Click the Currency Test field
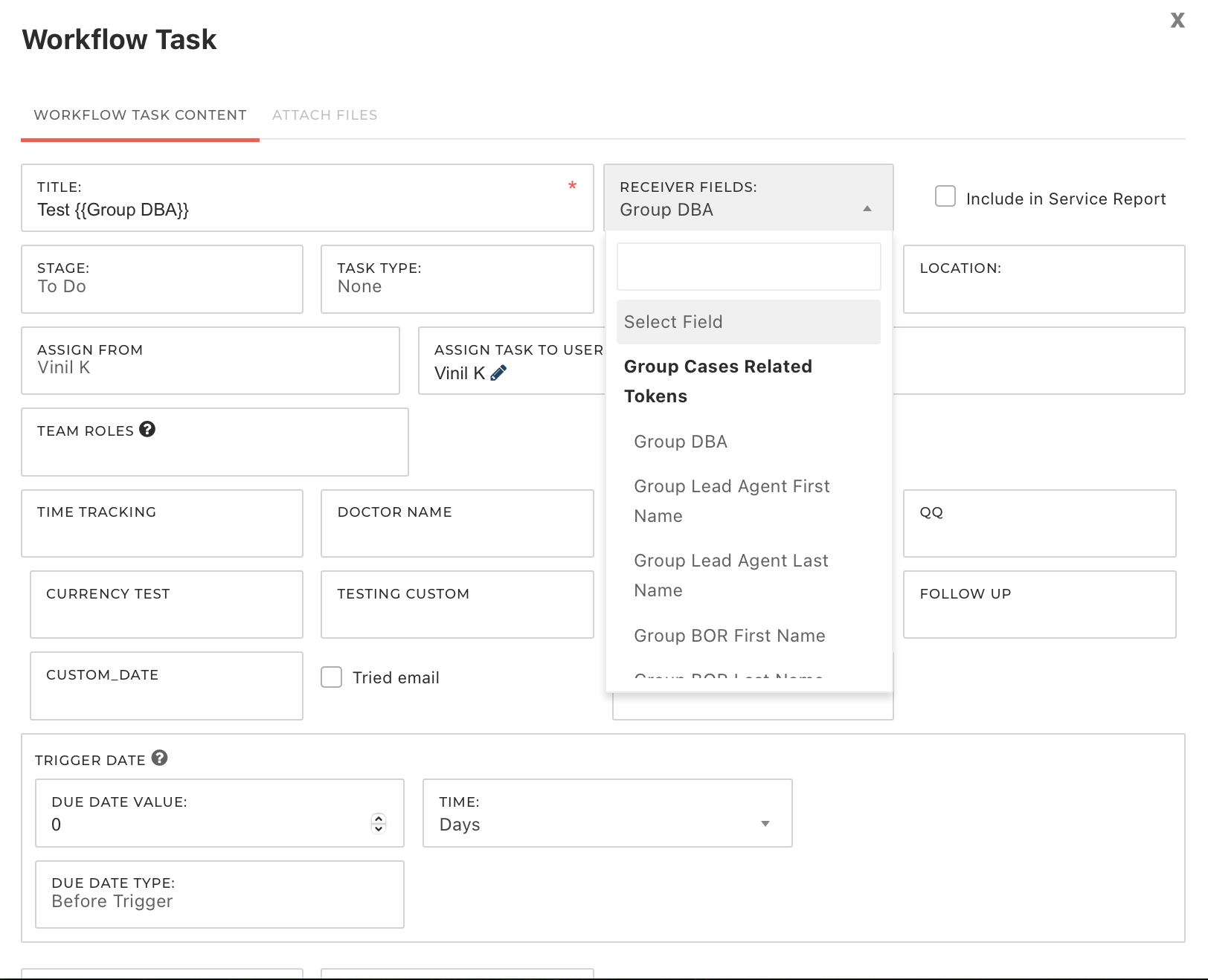This screenshot has width=1208, height=980. tap(167, 605)
